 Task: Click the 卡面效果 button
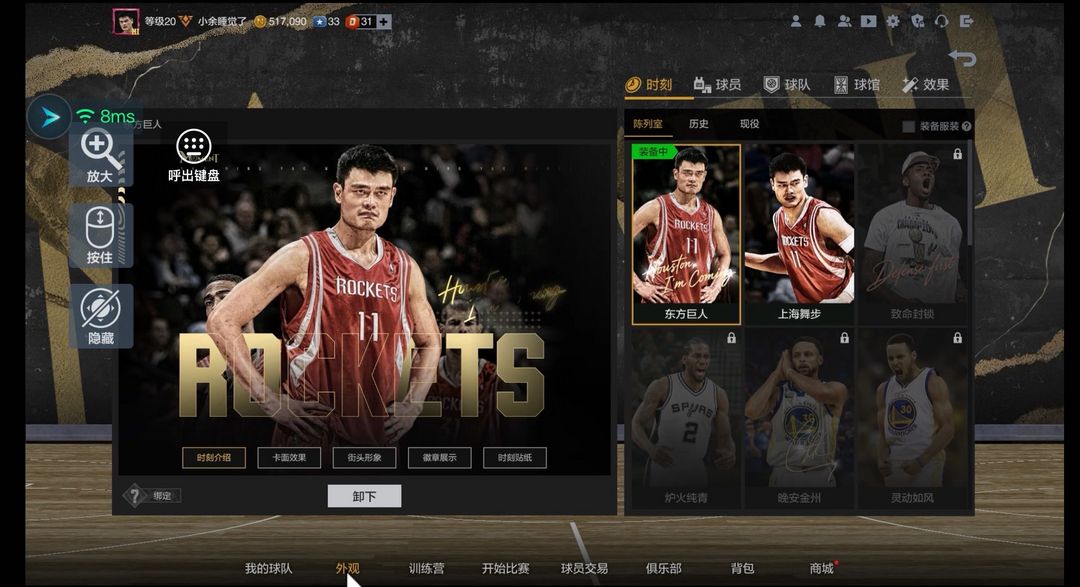(x=289, y=457)
